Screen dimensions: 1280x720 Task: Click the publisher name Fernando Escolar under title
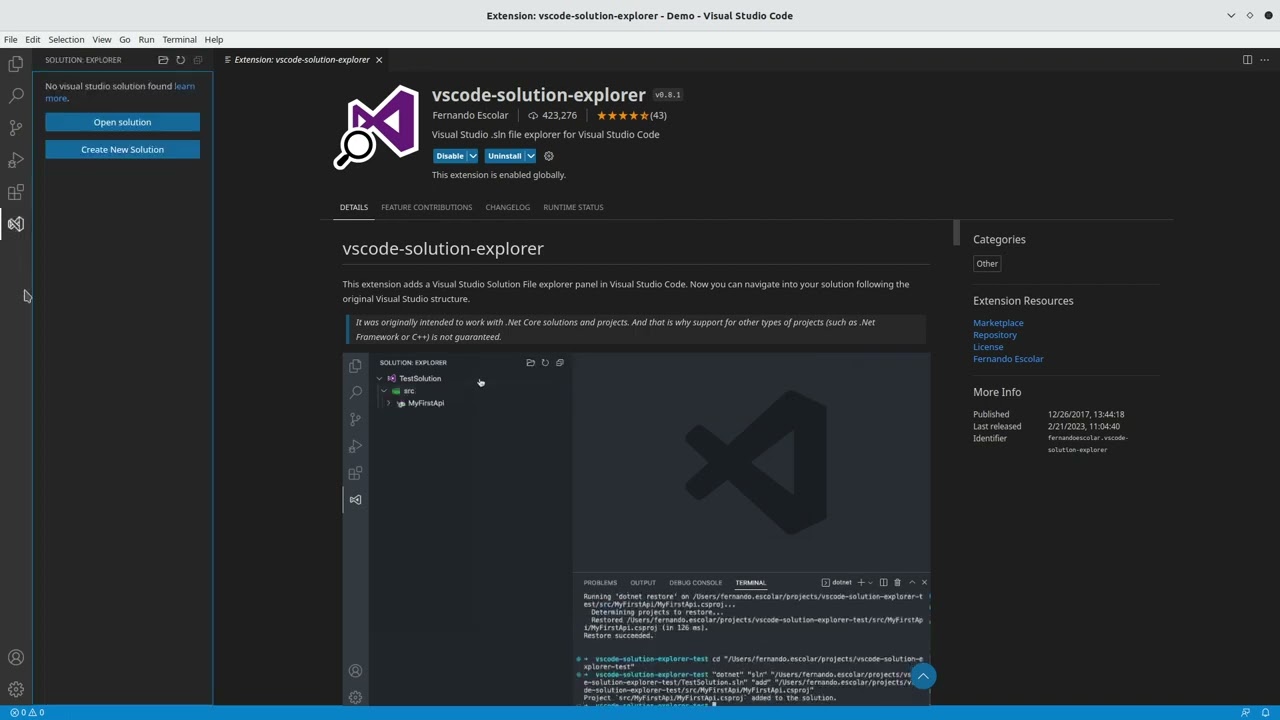470,115
